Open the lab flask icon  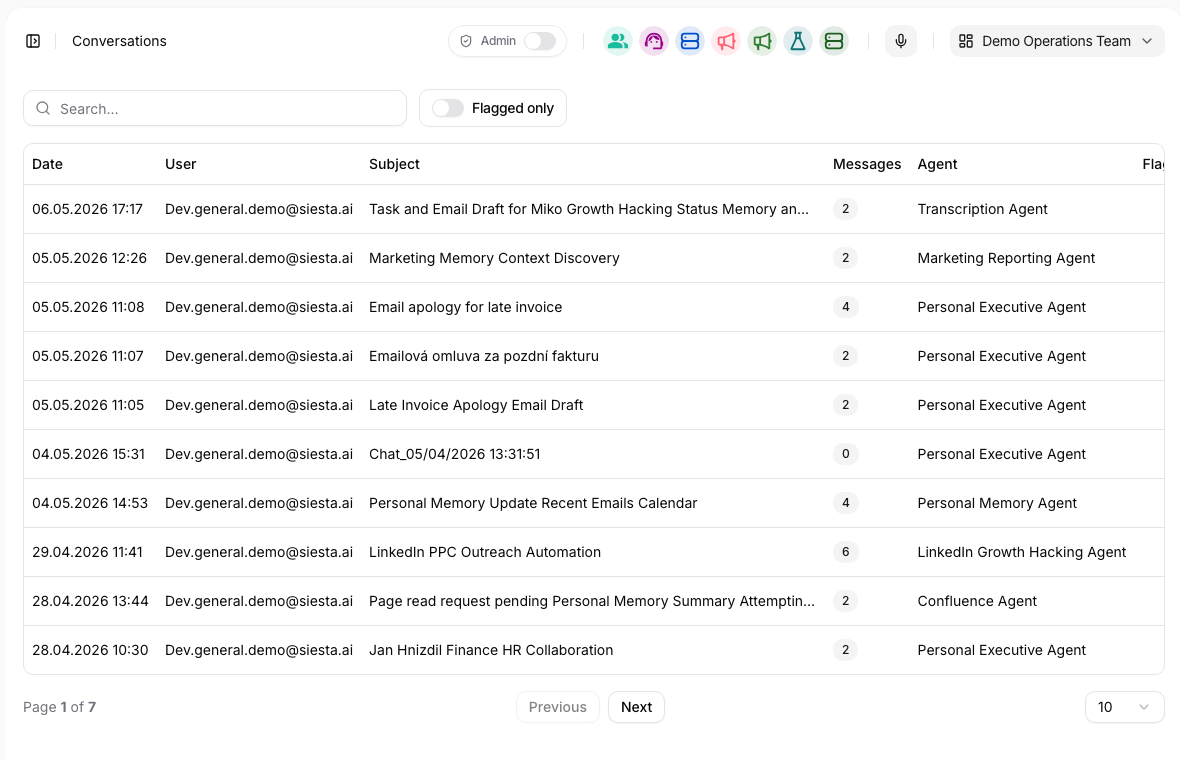(x=798, y=41)
